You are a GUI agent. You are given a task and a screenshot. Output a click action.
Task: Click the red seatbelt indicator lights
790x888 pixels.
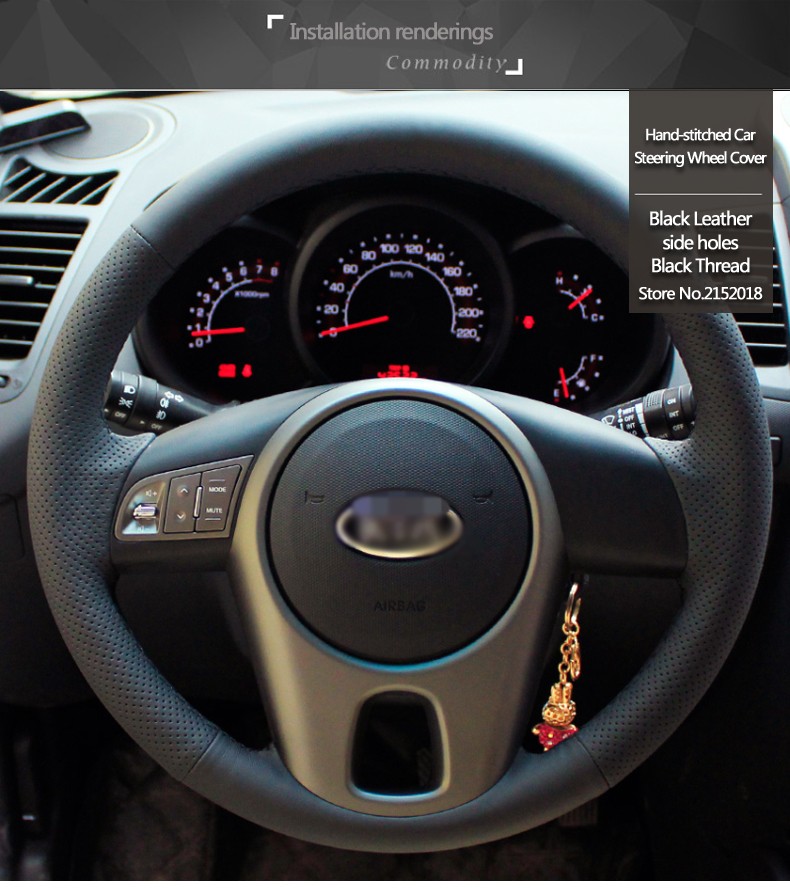(235, 371)
